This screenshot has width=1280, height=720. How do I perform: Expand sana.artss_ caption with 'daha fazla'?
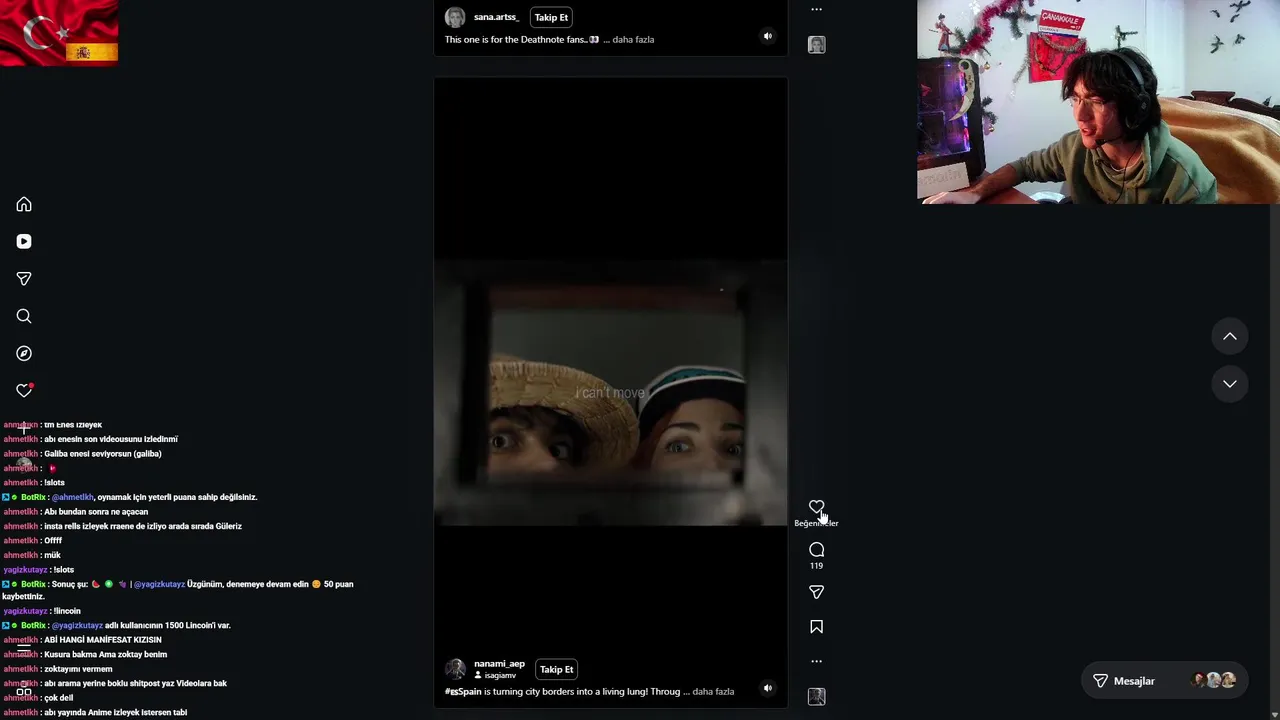633,40
